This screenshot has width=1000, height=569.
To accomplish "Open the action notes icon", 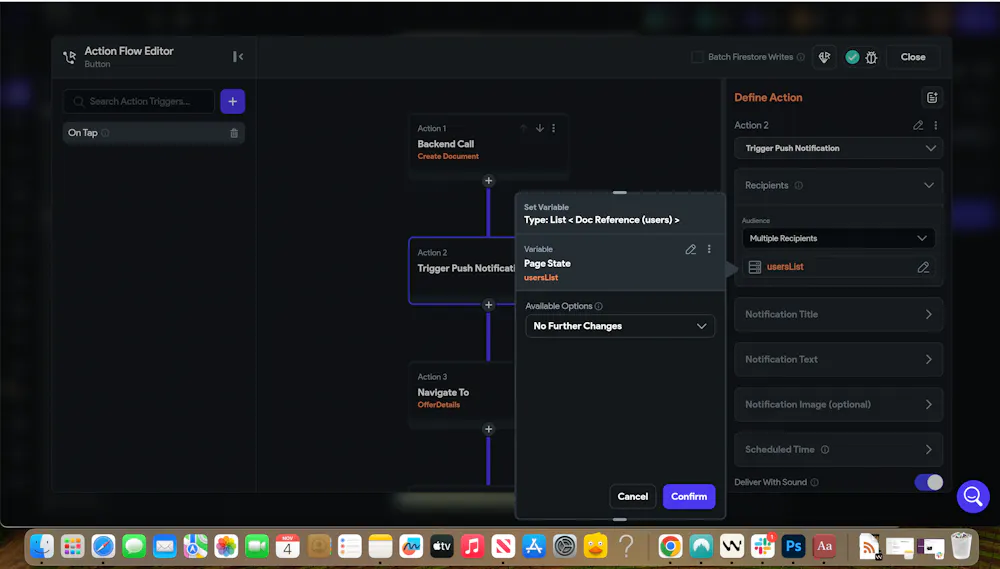I will 932,98.
